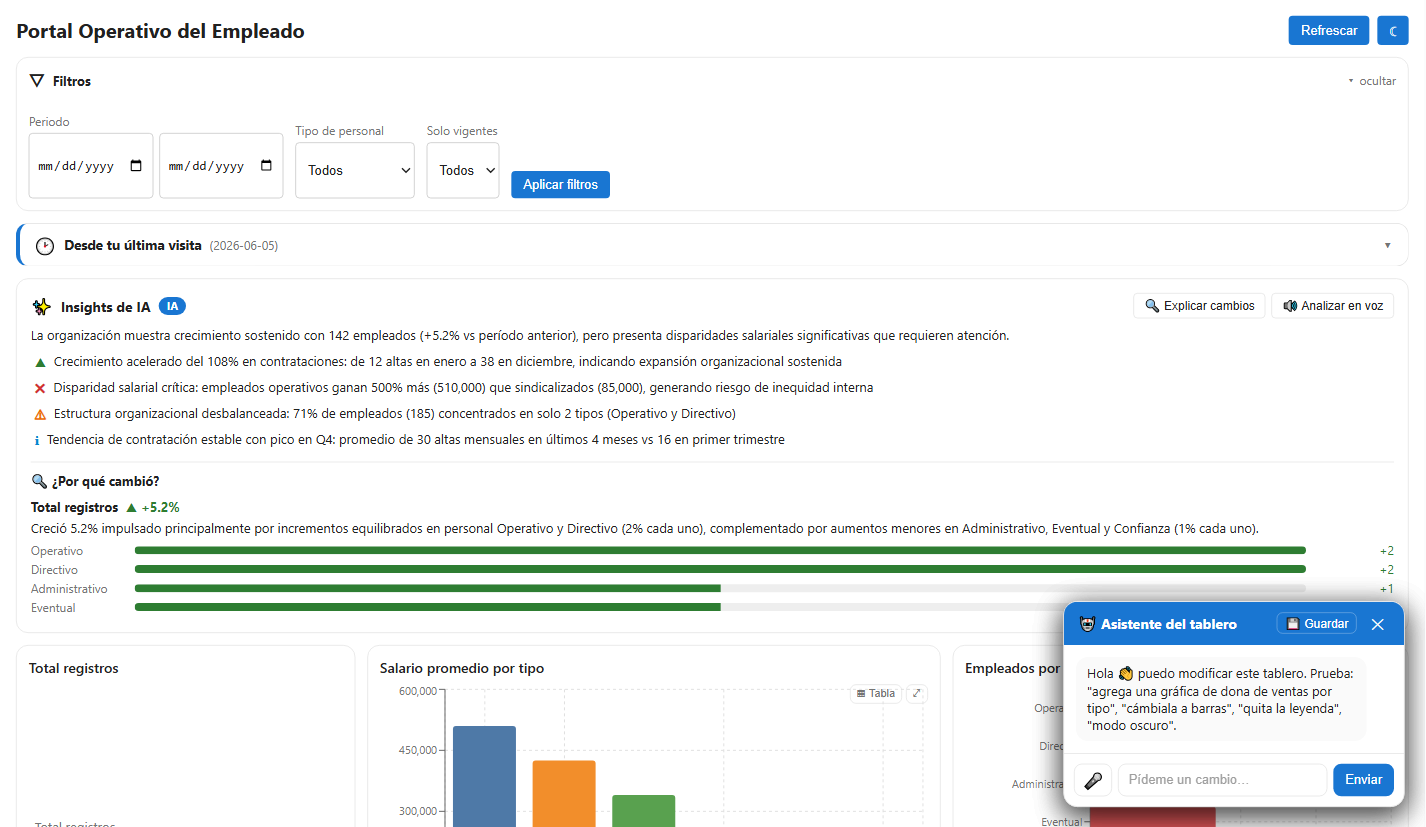Start Analizar en voz

pos(1332,306)
